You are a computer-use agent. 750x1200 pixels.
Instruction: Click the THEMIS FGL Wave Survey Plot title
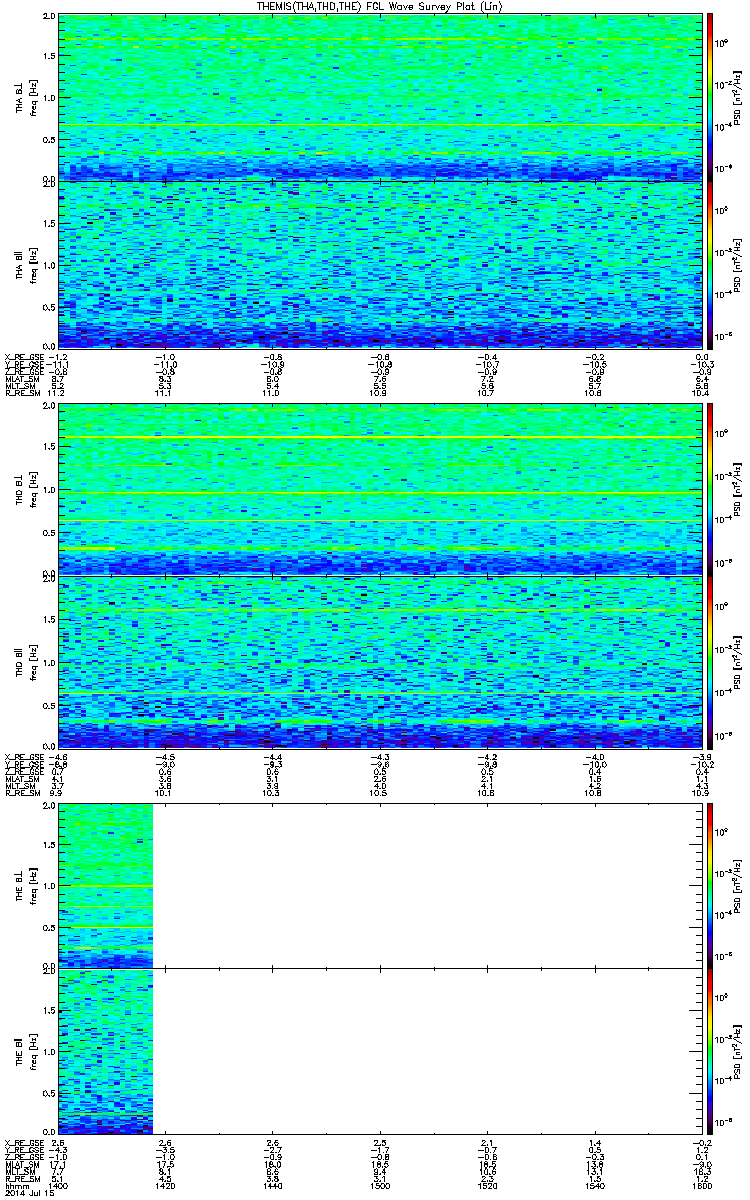379,6
